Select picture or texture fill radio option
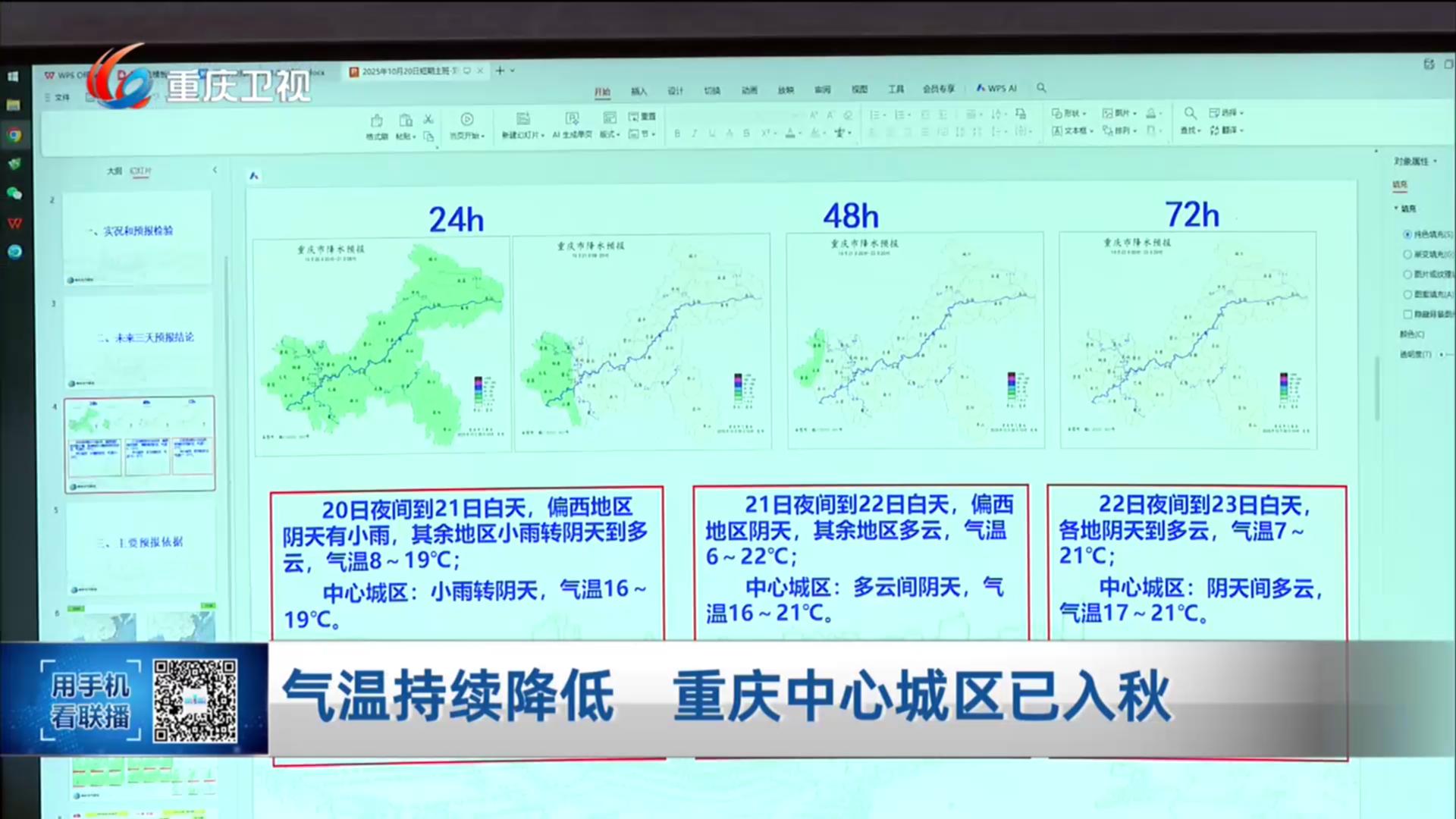 (1407, 274)
